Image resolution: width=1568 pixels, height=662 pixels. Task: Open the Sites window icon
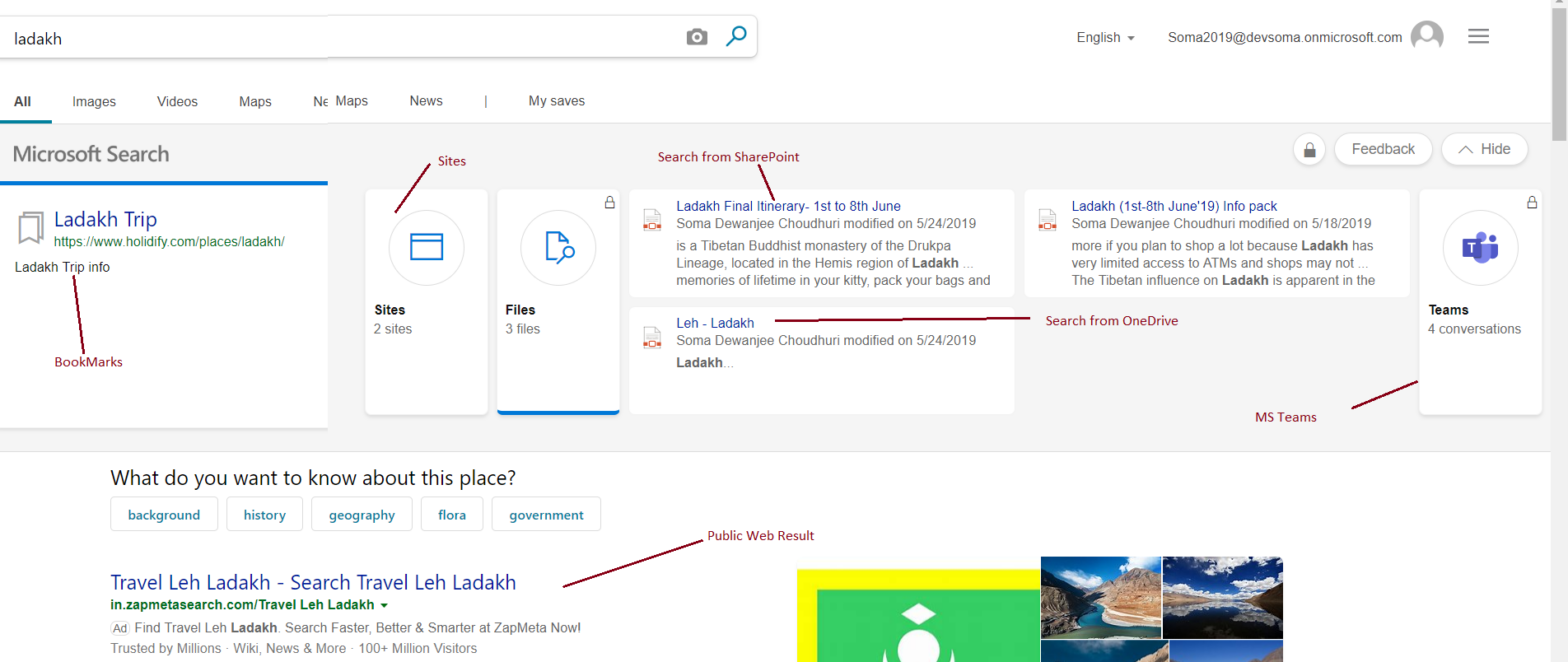(x=426, y=247)
